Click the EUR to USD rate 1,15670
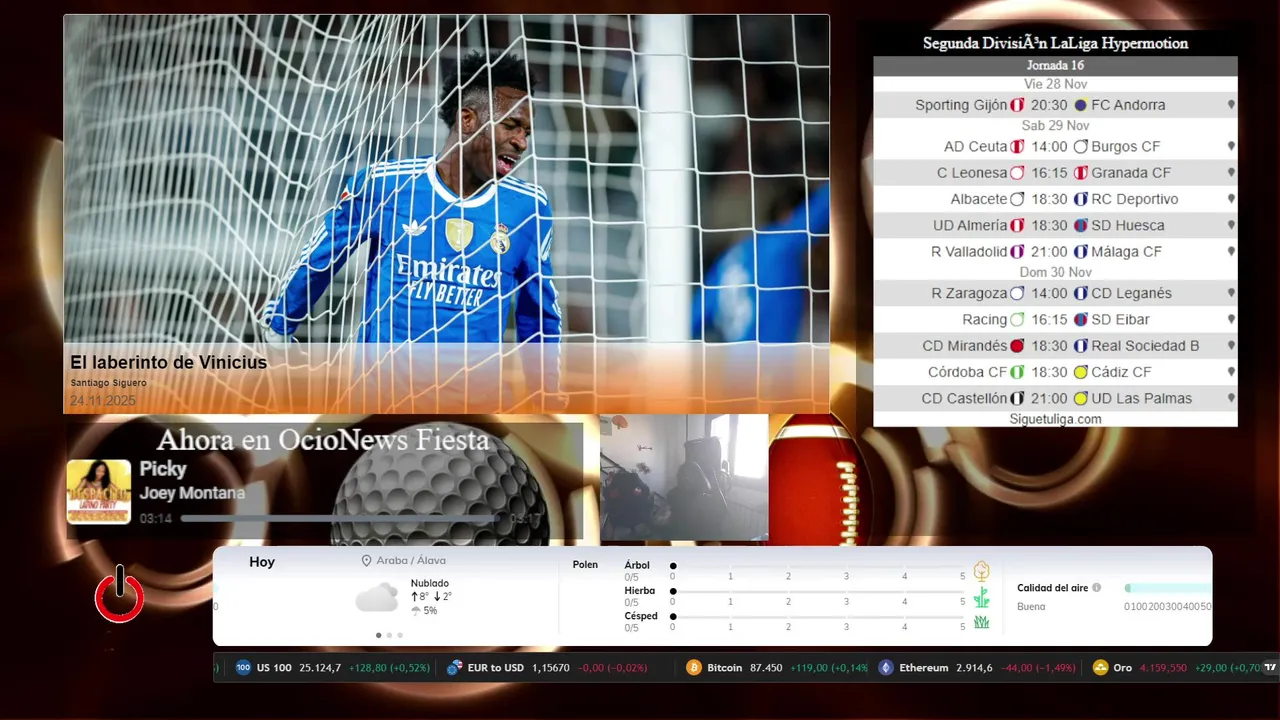The width and height of the screenshot is (1280, 720). [551, 668]
